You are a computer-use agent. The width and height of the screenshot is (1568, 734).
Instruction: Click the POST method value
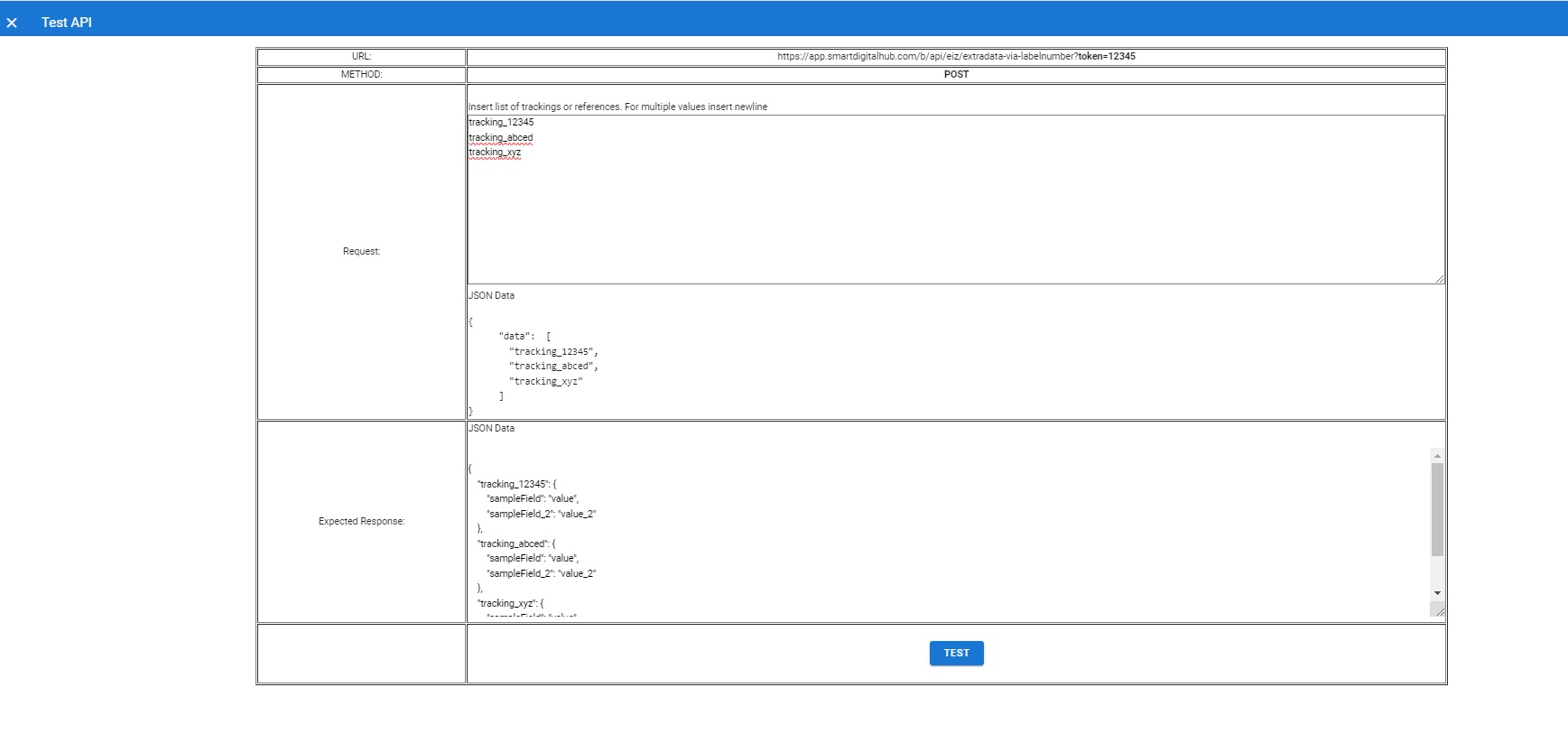[x=956, y=75]
